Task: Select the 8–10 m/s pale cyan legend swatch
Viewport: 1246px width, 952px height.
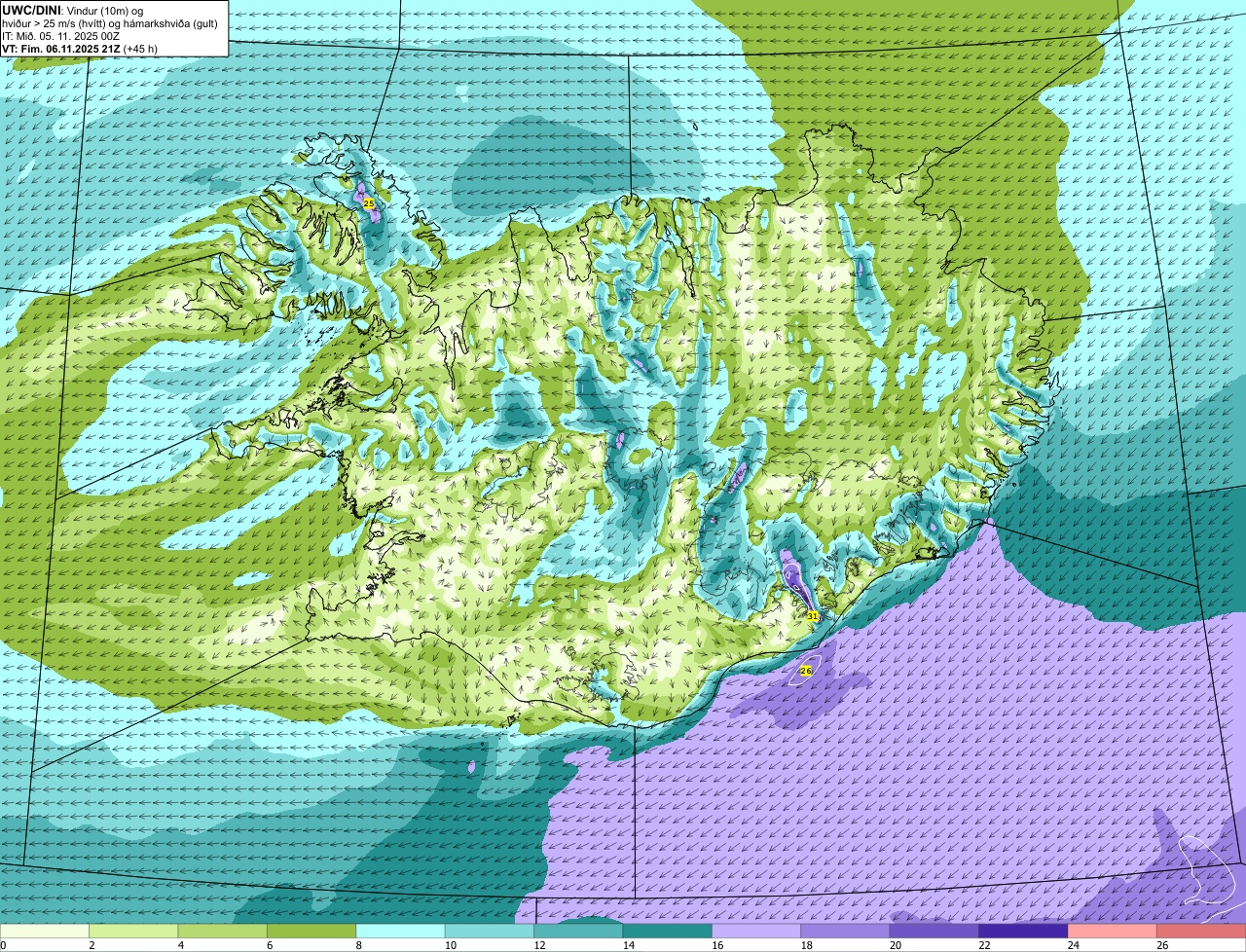Action: (401, 932)
